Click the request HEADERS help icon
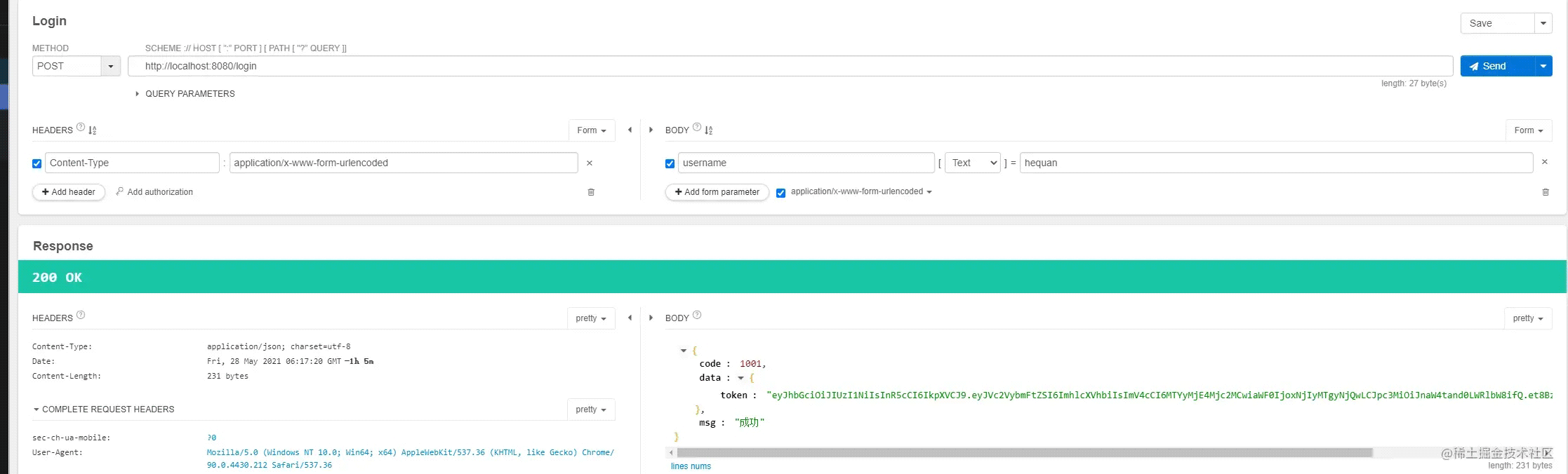This screenshot has height=474, width=1568. click(81, 128)
